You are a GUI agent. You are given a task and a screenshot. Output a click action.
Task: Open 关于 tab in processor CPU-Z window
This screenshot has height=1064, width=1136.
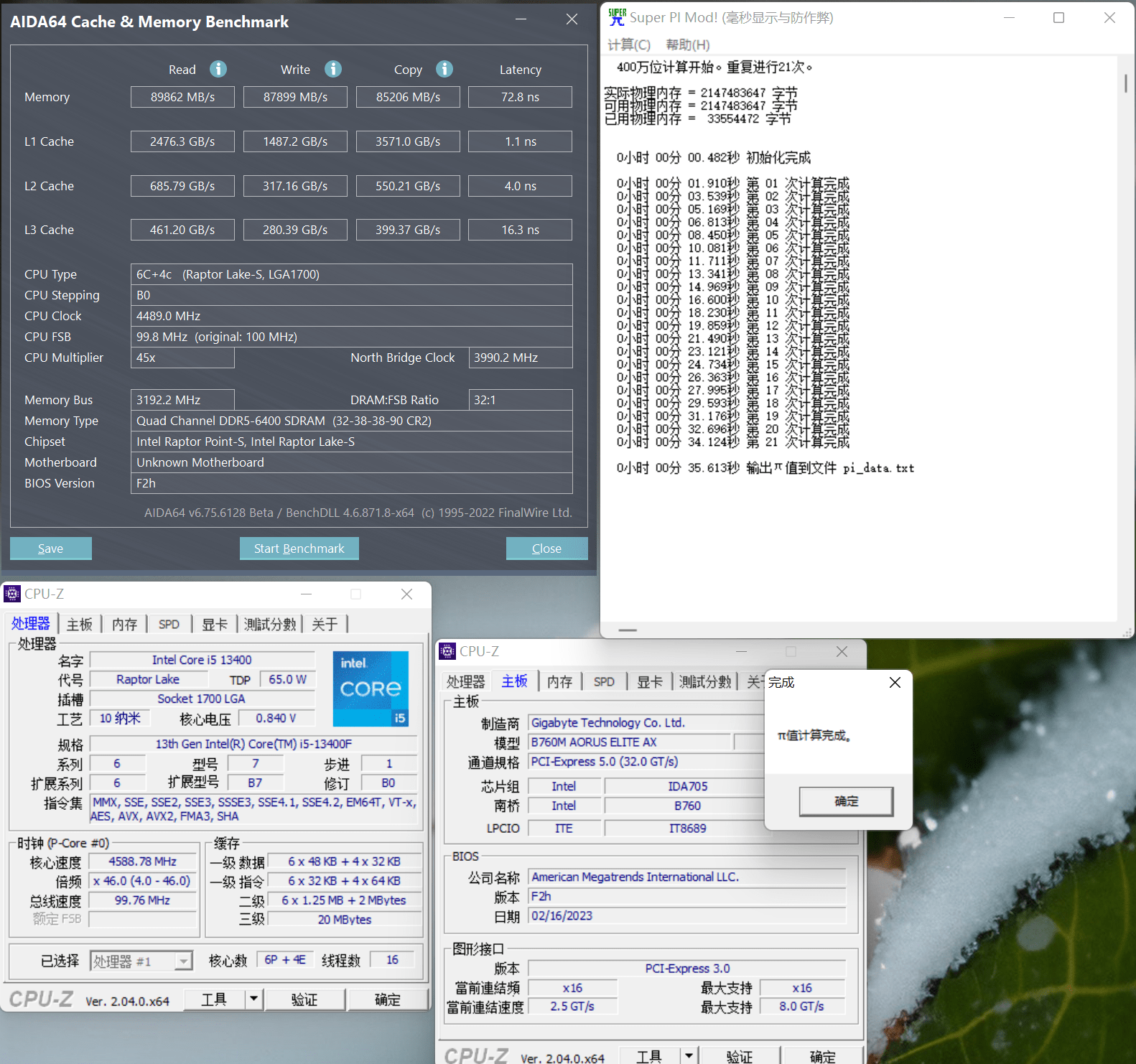click(x=325, y=624)
